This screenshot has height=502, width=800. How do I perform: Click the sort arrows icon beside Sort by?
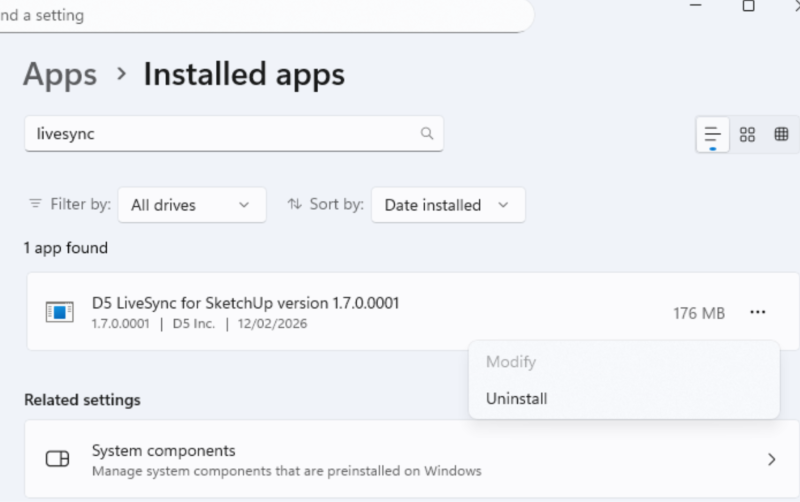[294, 204]
